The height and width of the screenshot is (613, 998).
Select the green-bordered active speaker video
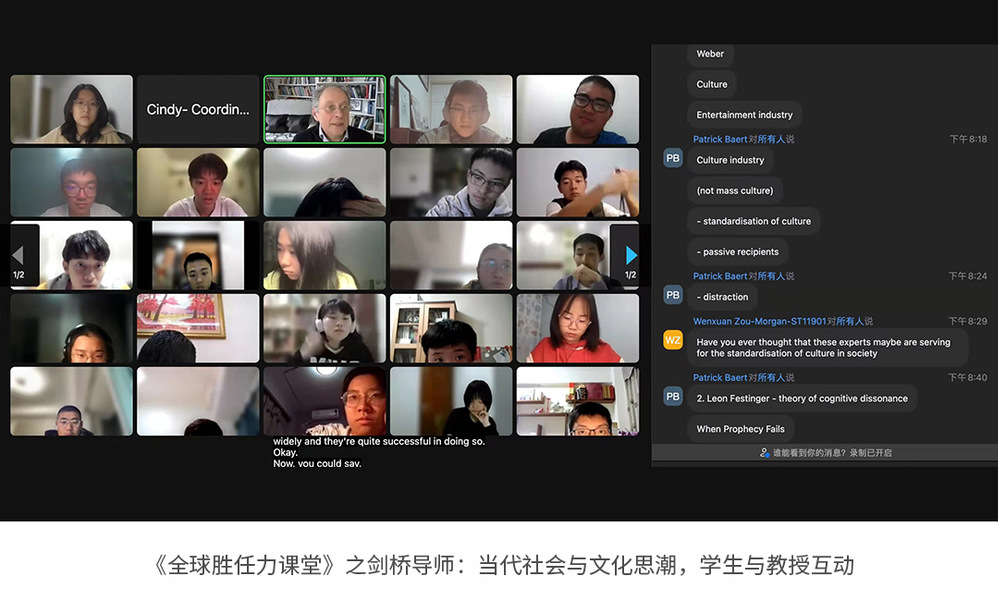pyautogui.click(x=324, y=109)
